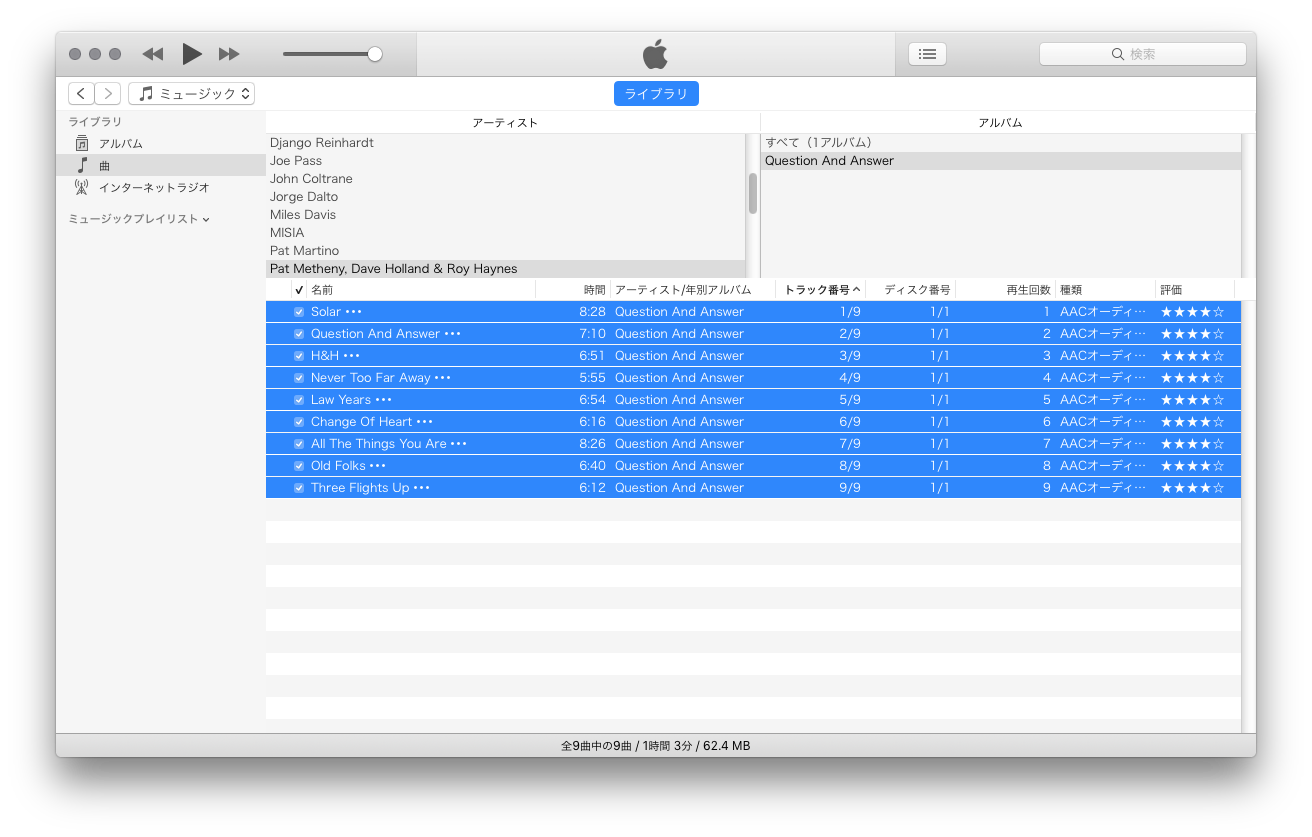Viewport: 1312px width, 837px height.
Task: Select the ライブラリ tab
Action: 656,94
